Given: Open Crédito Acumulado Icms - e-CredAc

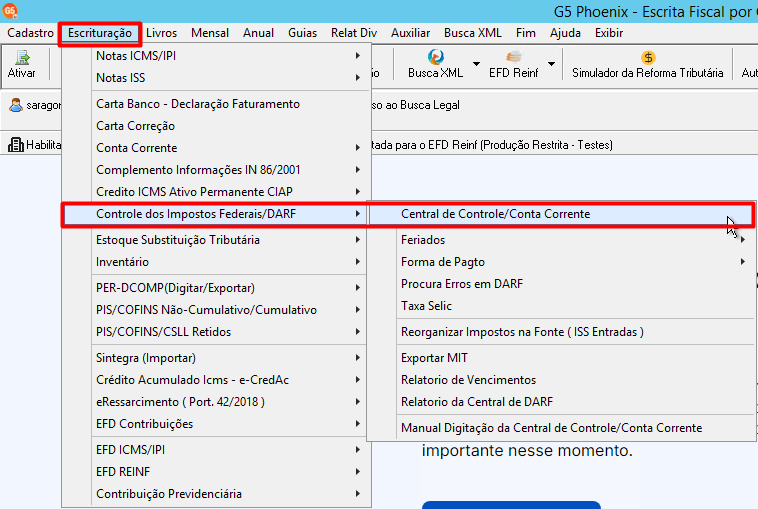Looking at the screenshot, I should coord(216,379).
